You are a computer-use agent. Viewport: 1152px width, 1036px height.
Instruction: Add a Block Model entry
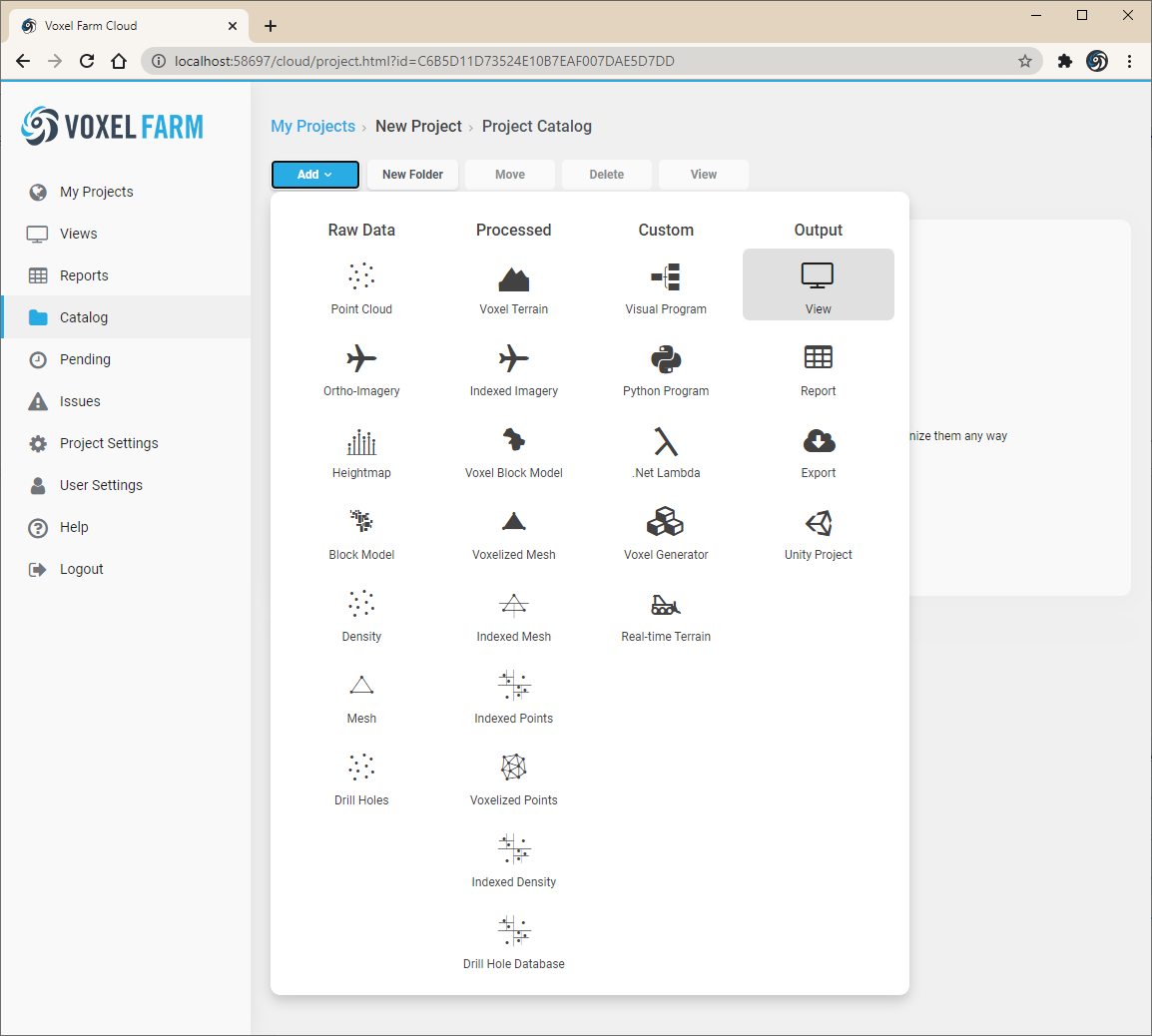pos(361,534)
